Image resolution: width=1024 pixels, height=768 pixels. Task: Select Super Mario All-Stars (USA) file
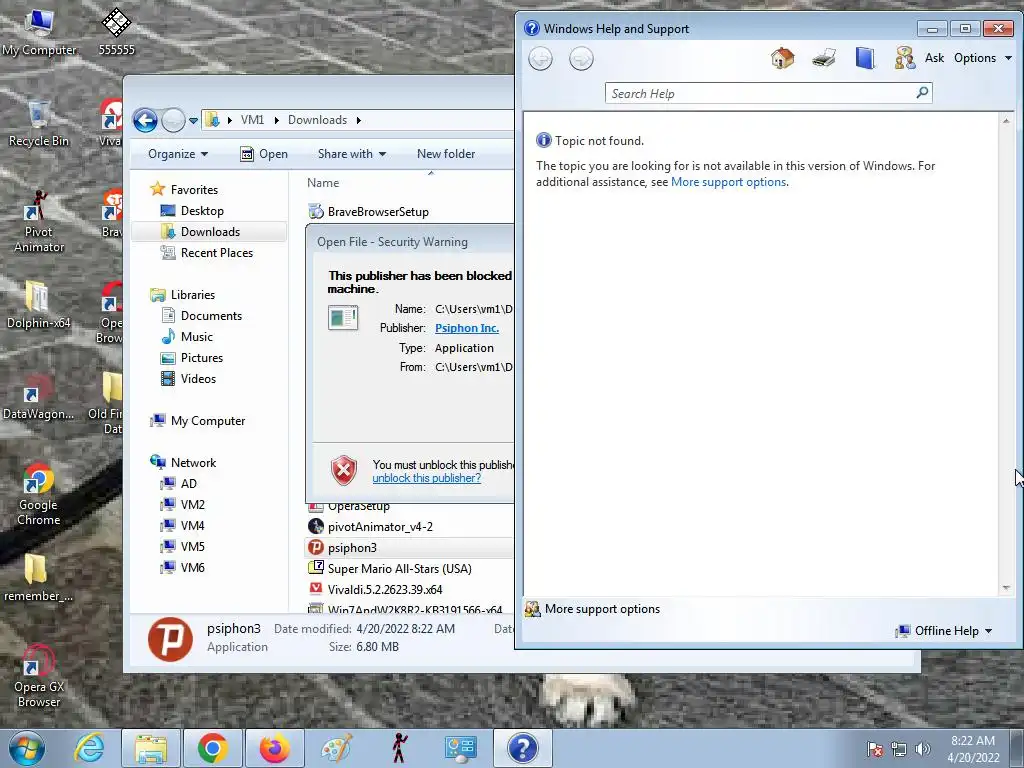pyautogui.click(x=399, y=568)
